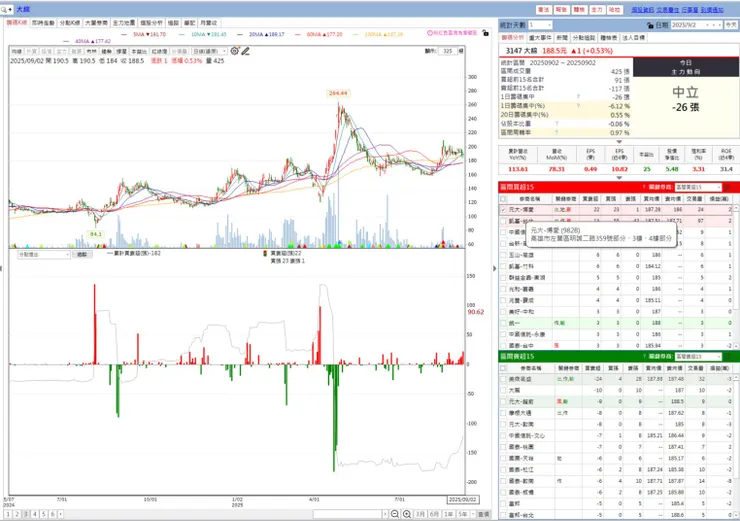This screenshot has height=521, width=740.
Task: Click the help question mark beside 區間周轉率
Action: point(556,133)
